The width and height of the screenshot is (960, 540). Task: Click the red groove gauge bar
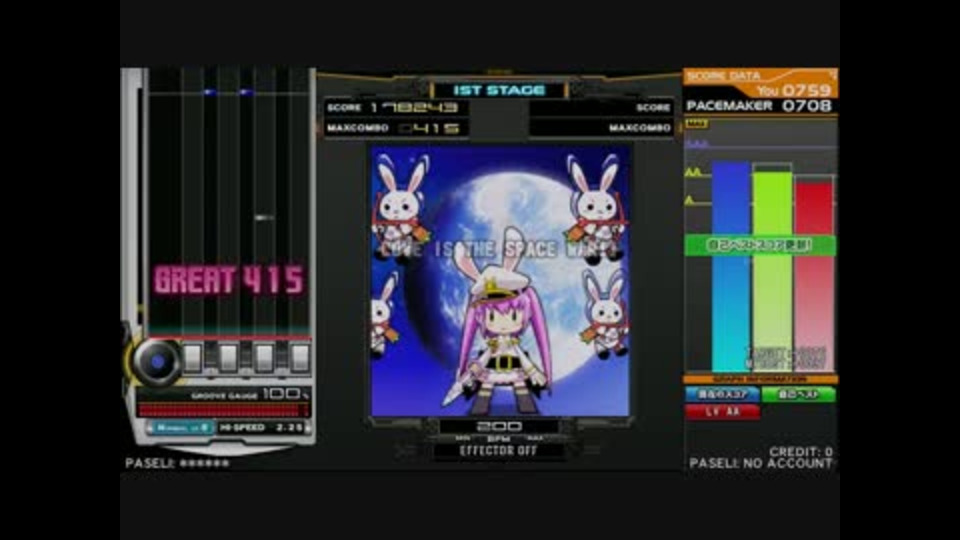click(223, 410)
